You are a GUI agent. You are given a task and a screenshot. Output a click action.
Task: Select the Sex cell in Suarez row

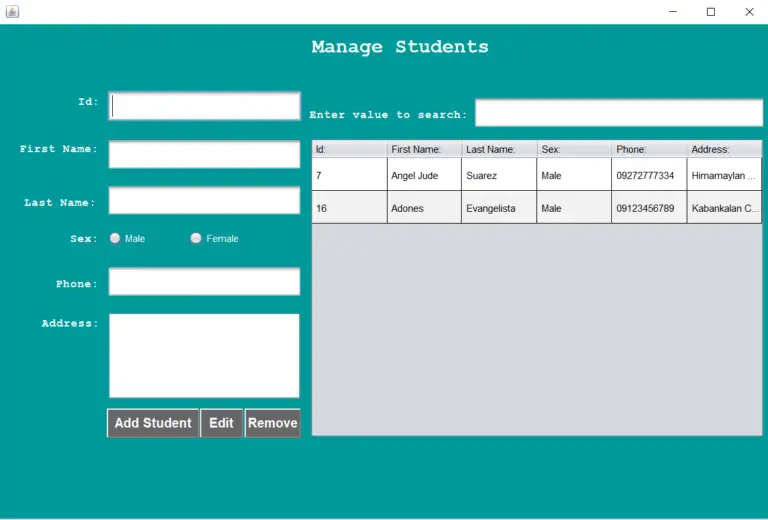[574, 174]
